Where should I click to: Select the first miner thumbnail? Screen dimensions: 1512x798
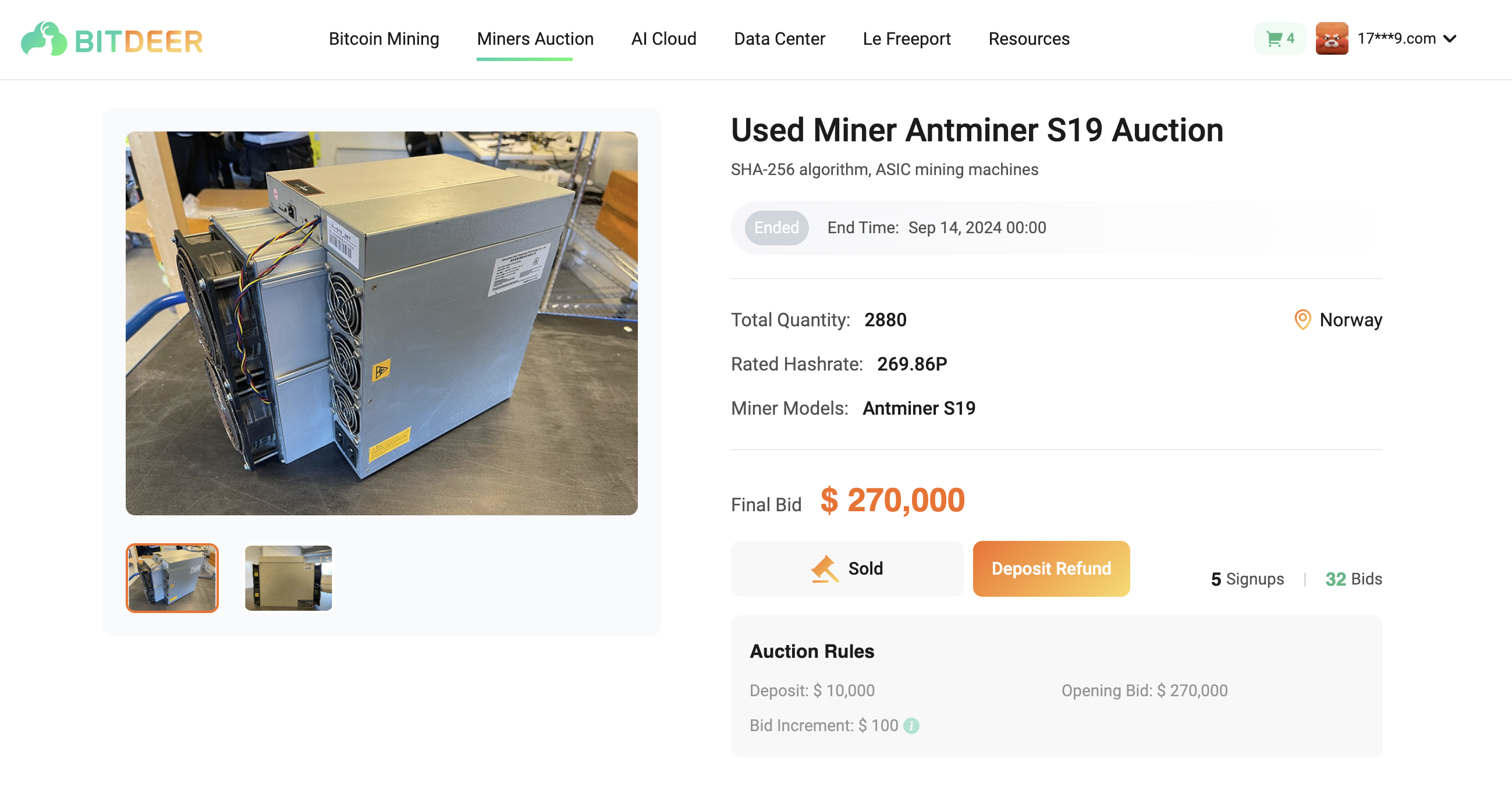(172, 578)
